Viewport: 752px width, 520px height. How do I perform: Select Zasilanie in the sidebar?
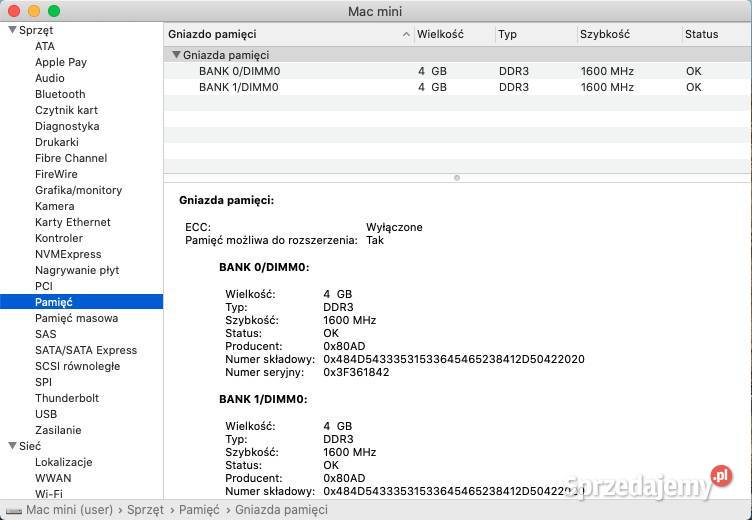[58, 430]
